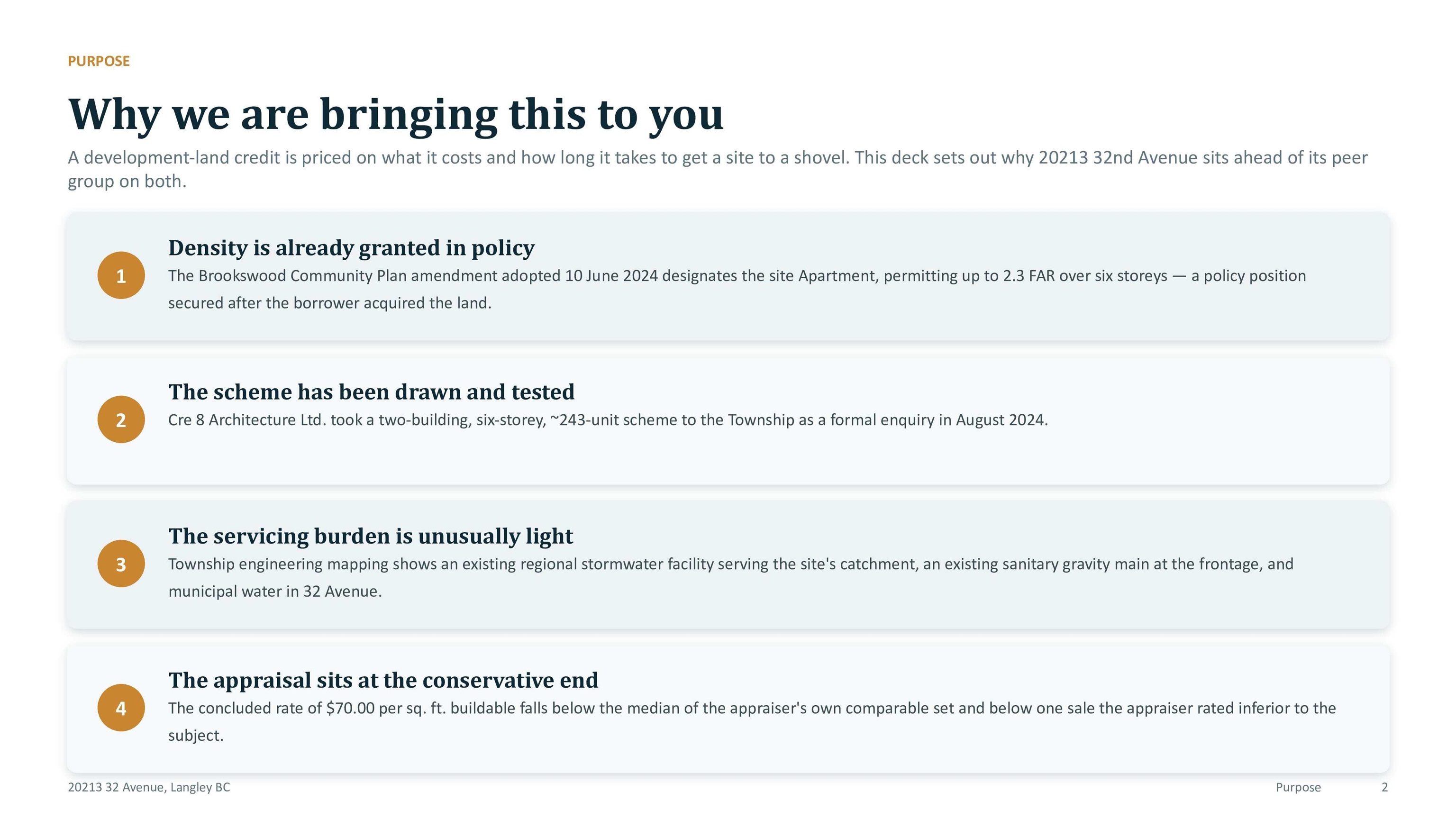
Task: Click the footer address '20213 32 Avenue, Langley BC'
Action: [149, 787]
